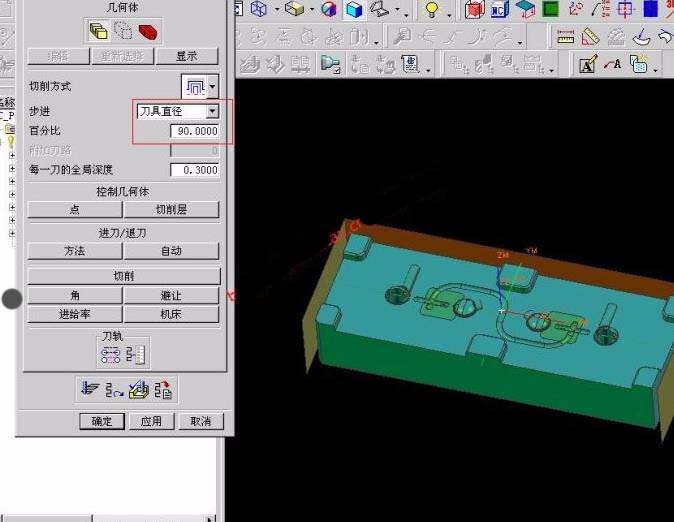The height and width of the screenshot is (522, 674).
Task: Click the 自动 button
Action: click(x=171, y=251)
